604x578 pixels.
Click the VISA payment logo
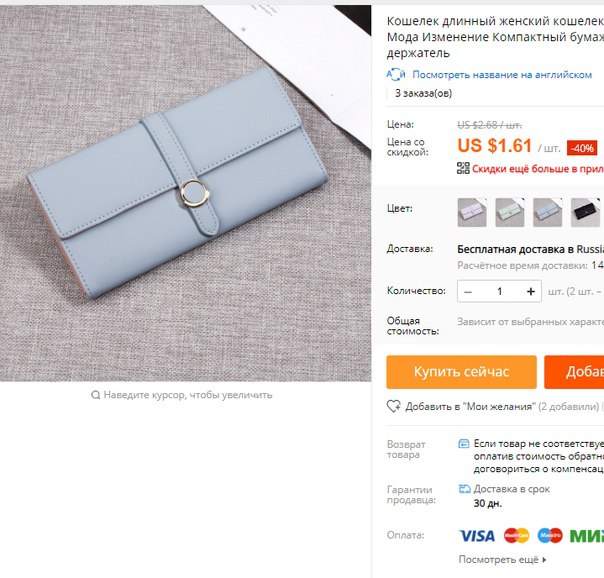point(477,536)
